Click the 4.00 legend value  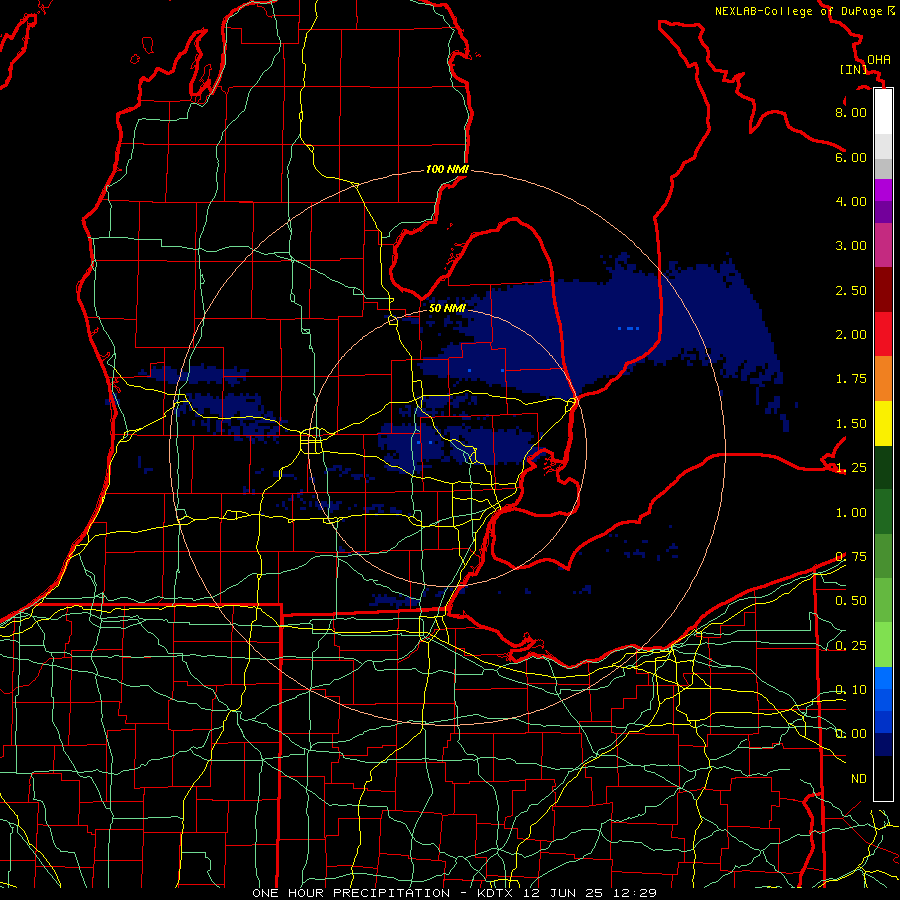coord(851,201)
